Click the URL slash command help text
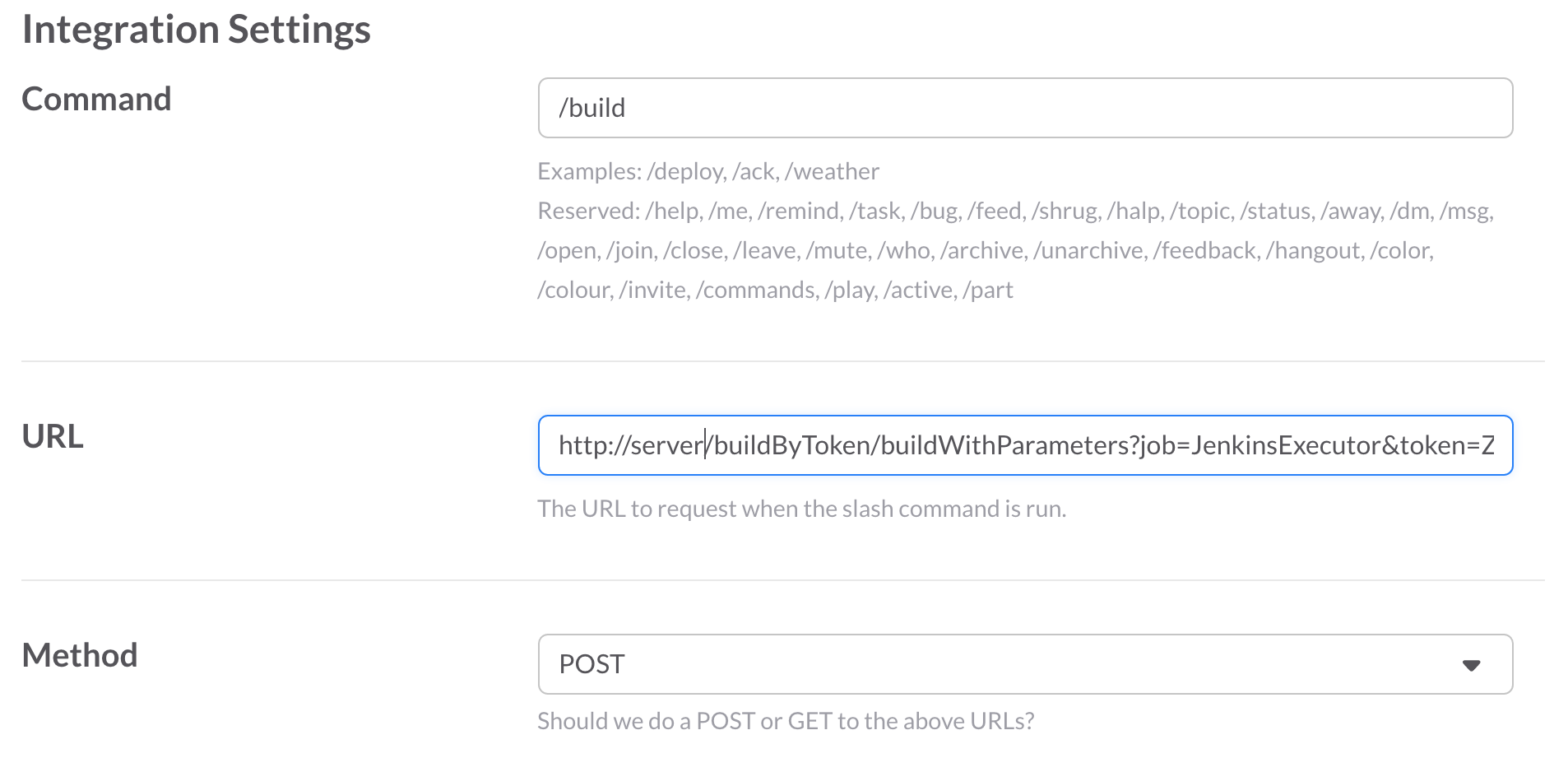The width and height of the screenshot is (1568, 772). pos(801,509)
